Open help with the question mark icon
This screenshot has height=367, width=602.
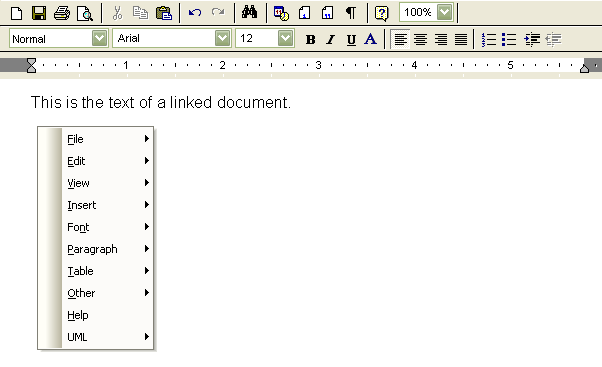point(382,13)
